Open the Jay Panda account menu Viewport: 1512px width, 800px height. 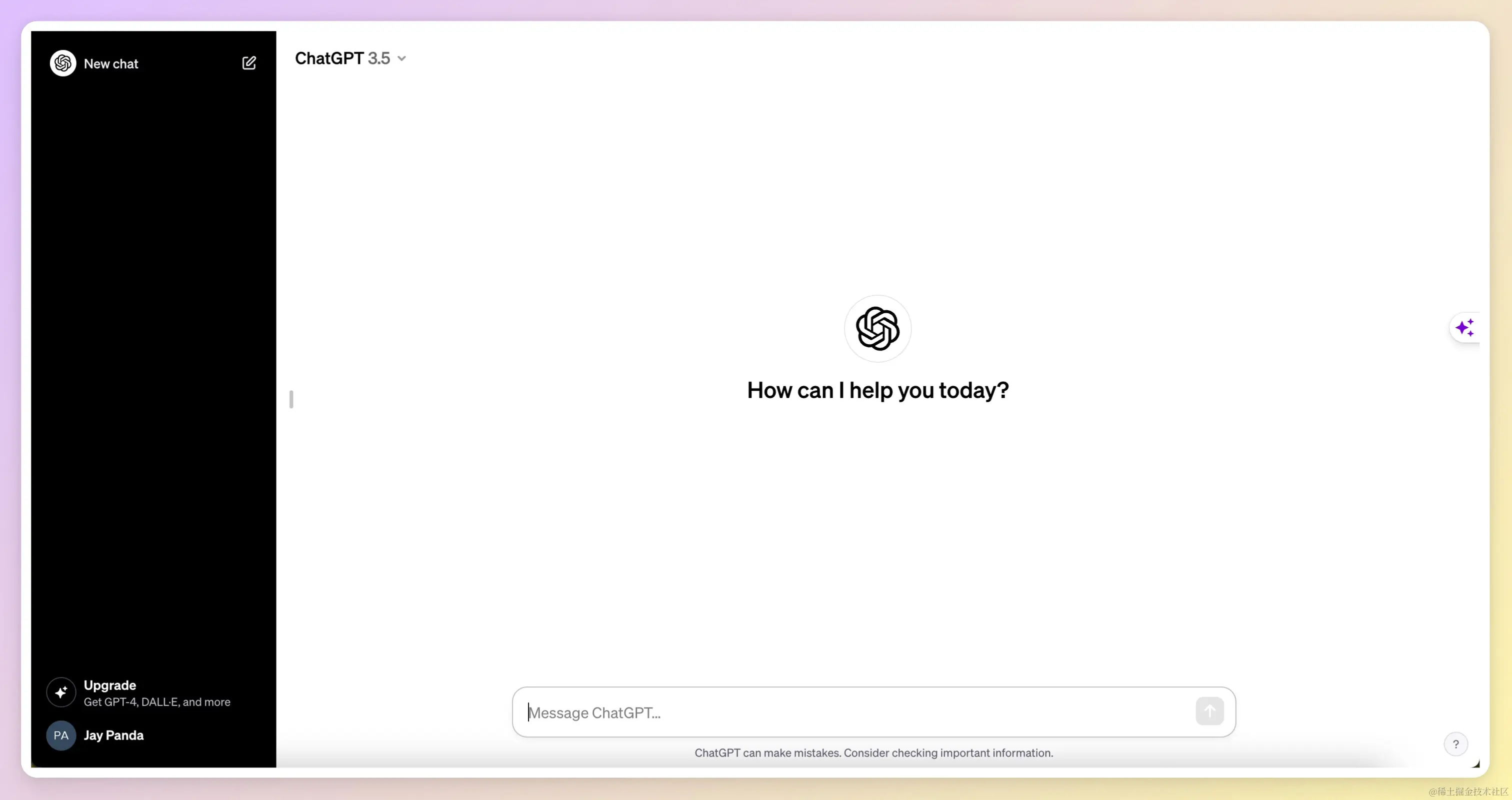pyautogui.click(x=114, y=735)
